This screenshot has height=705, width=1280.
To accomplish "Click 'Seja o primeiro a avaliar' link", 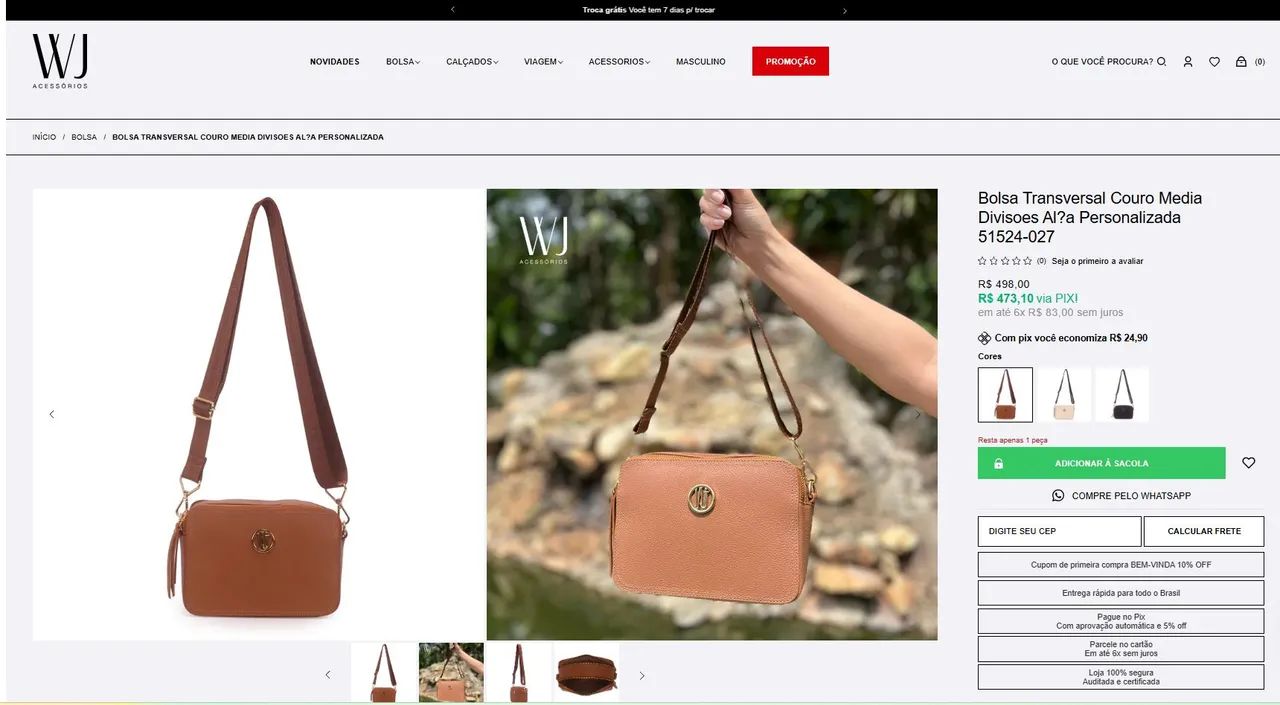I will pos(1097,261).
